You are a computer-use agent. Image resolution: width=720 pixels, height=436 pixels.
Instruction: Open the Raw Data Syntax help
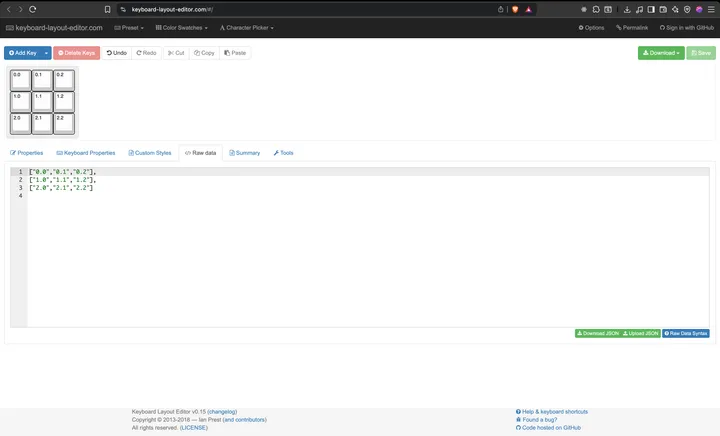(x=686, y=333)
